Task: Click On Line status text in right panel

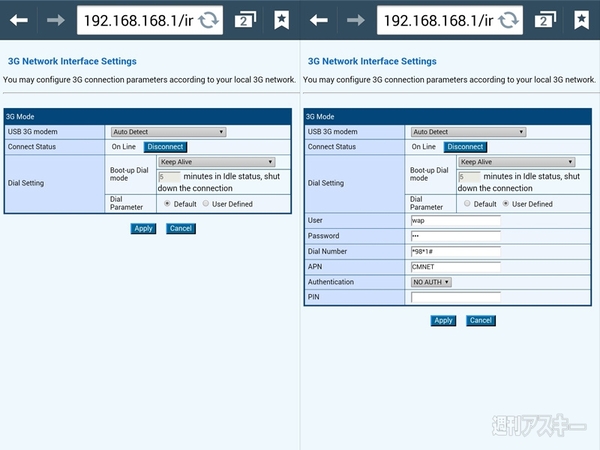Action: click(x=424, y=147)
